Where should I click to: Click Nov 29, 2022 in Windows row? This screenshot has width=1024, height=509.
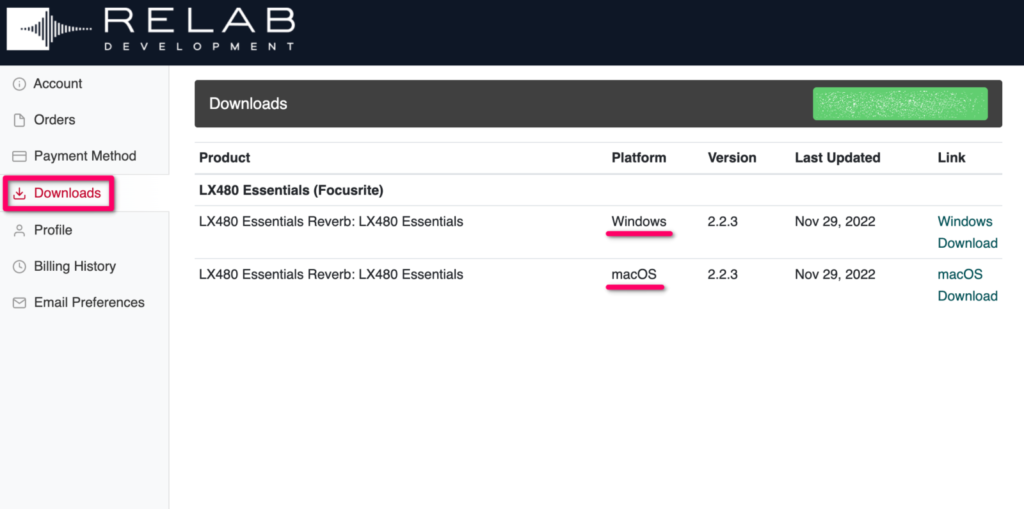[835, 222]
